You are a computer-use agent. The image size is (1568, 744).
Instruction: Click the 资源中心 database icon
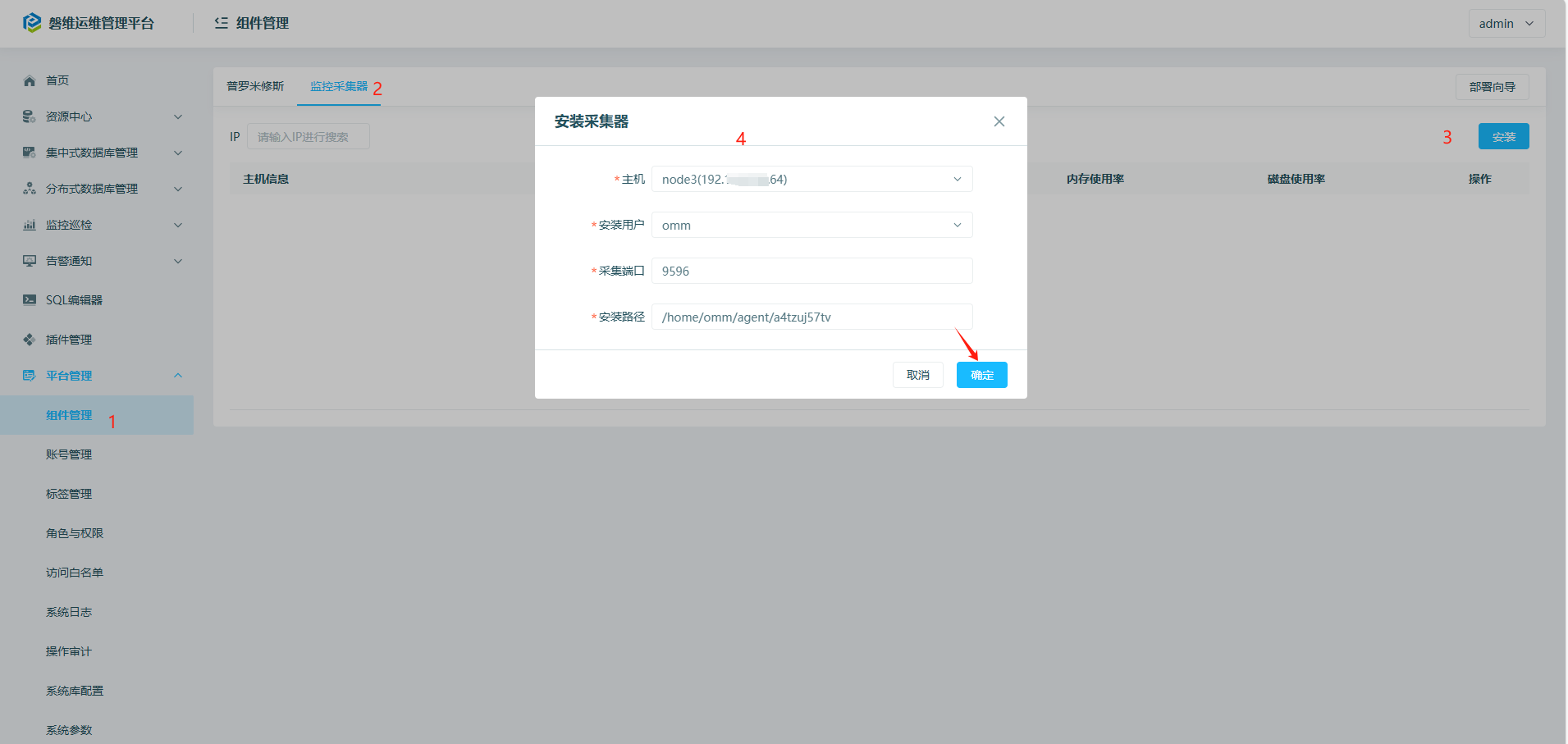[30, 116]
